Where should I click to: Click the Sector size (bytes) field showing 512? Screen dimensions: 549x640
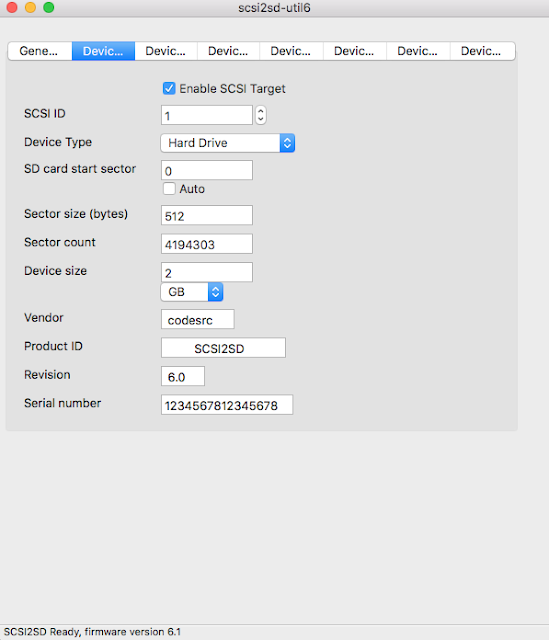[207, 215]
